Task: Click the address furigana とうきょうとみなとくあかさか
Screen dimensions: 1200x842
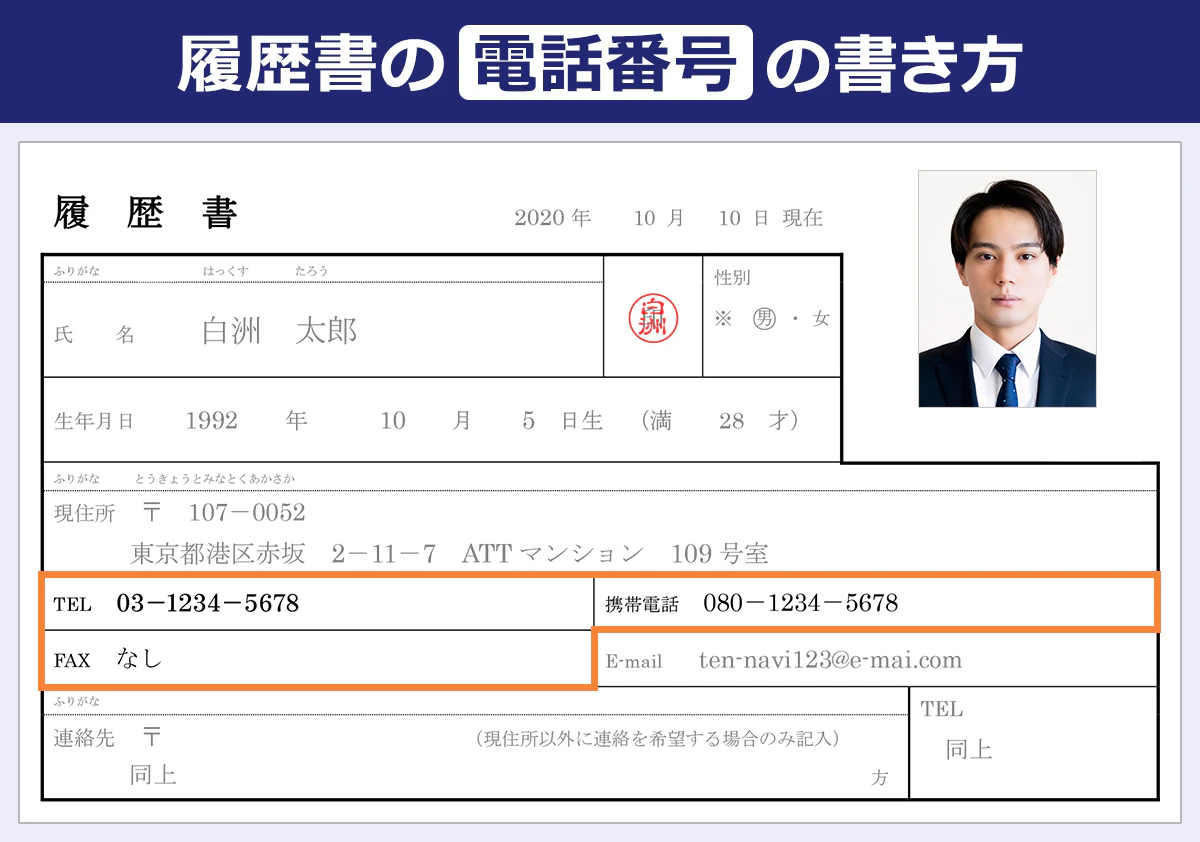Action: click(x=215, y=479)
